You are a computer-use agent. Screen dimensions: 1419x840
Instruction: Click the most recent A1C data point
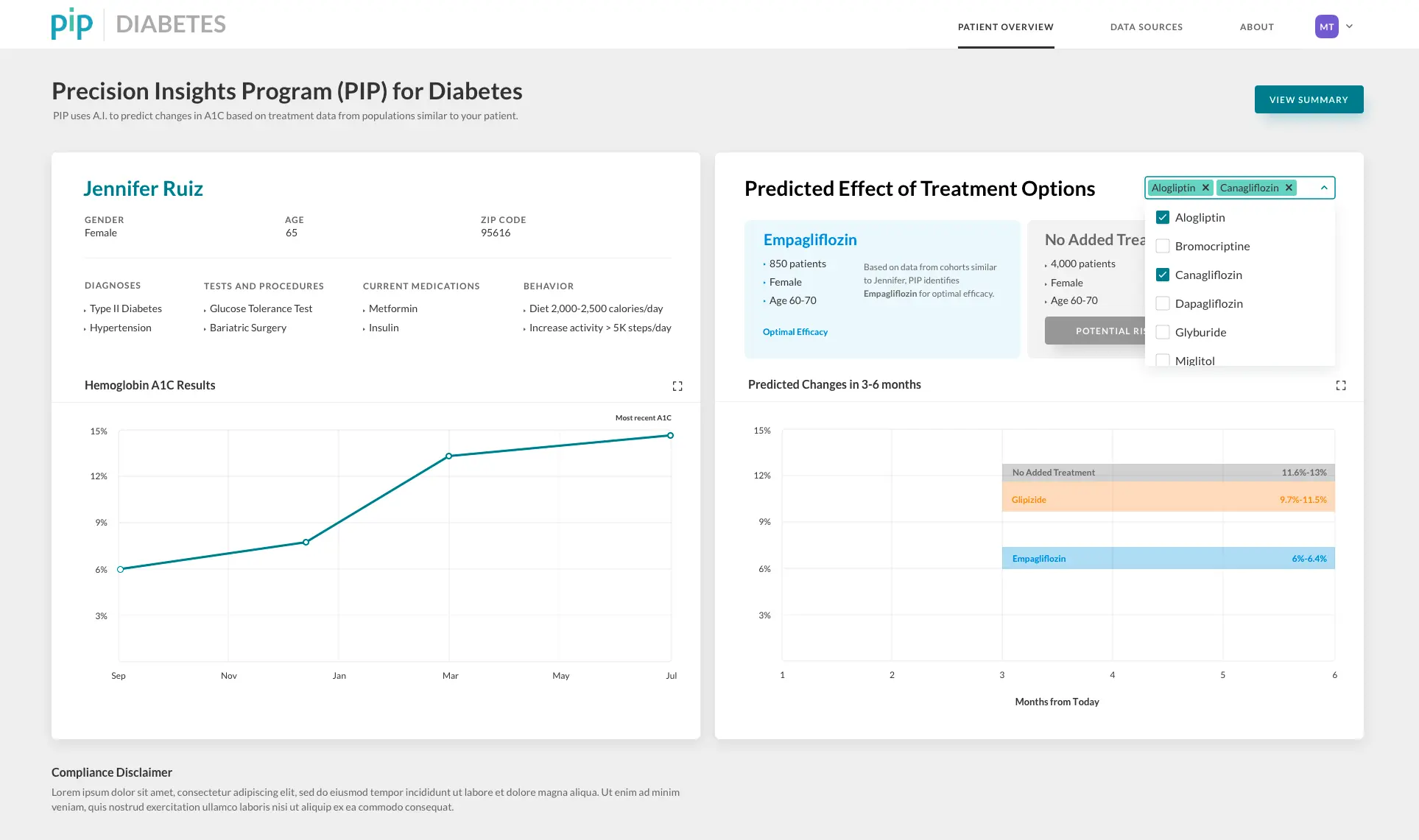tap(670, 435)
